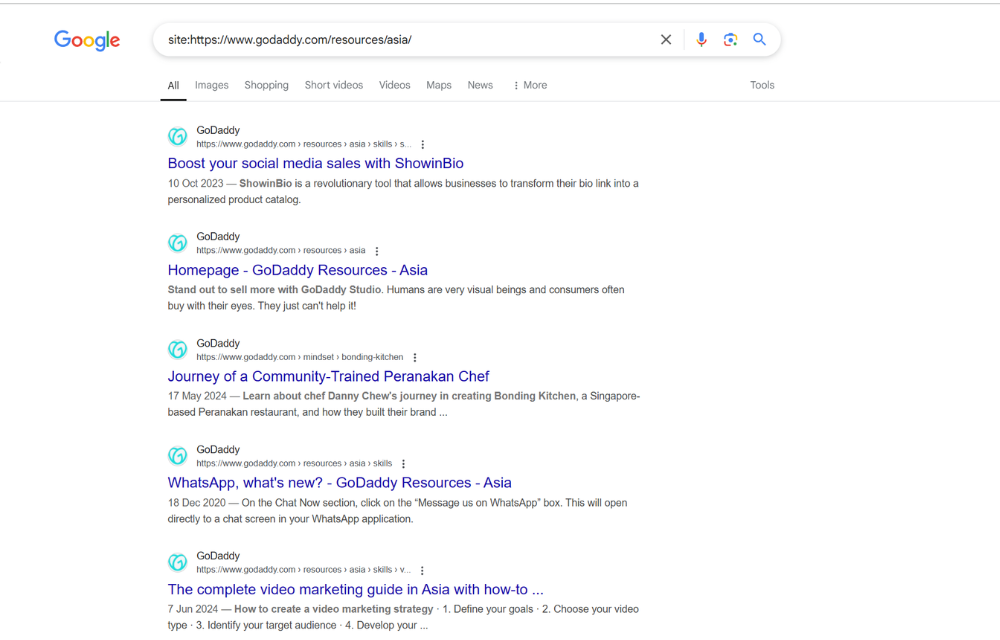Screen dimensions: 1000x640
Task: Click the blue magnifying glass search icon
Action: click(x=760, y=40)
